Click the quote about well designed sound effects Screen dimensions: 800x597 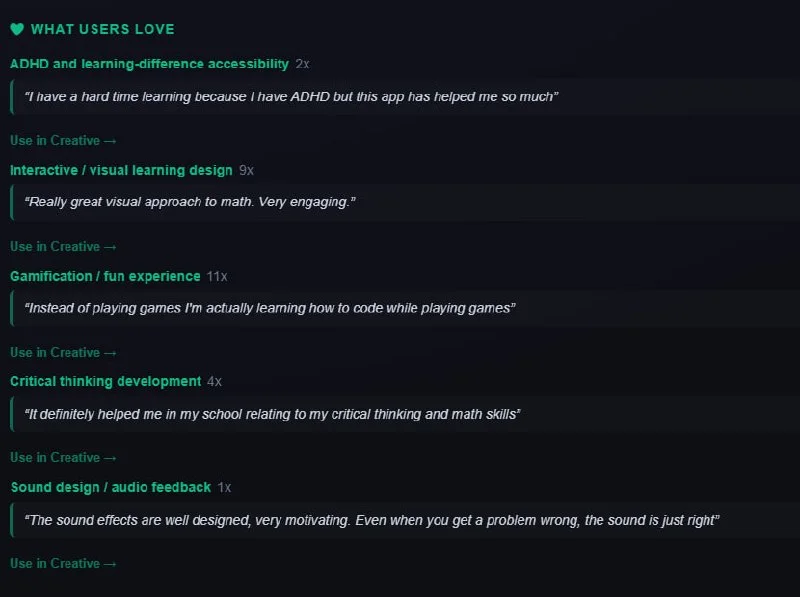pos(372,520)
